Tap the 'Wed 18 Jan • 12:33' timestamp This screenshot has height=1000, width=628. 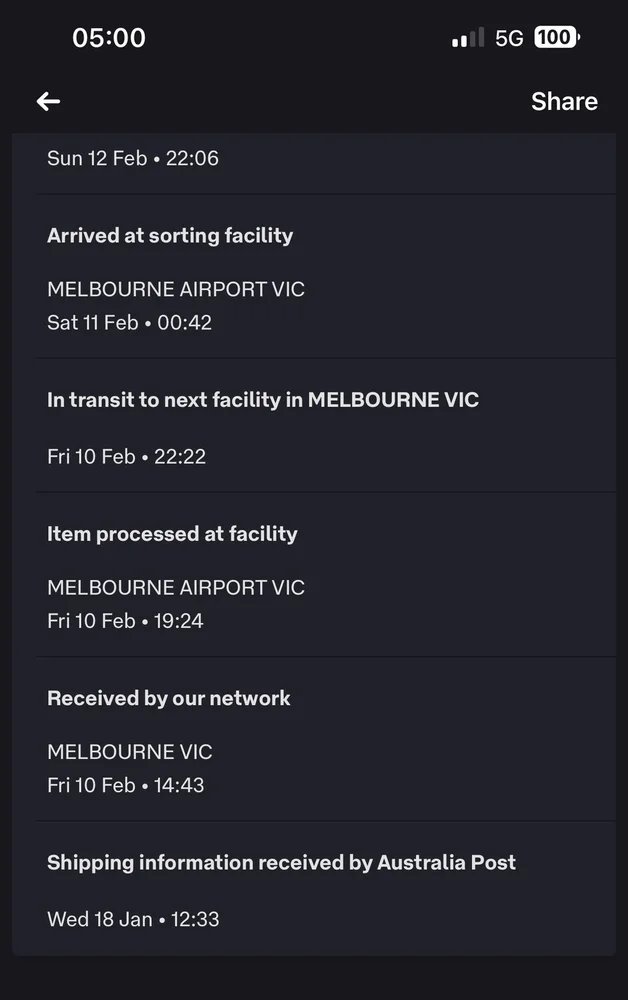[133, 919]
